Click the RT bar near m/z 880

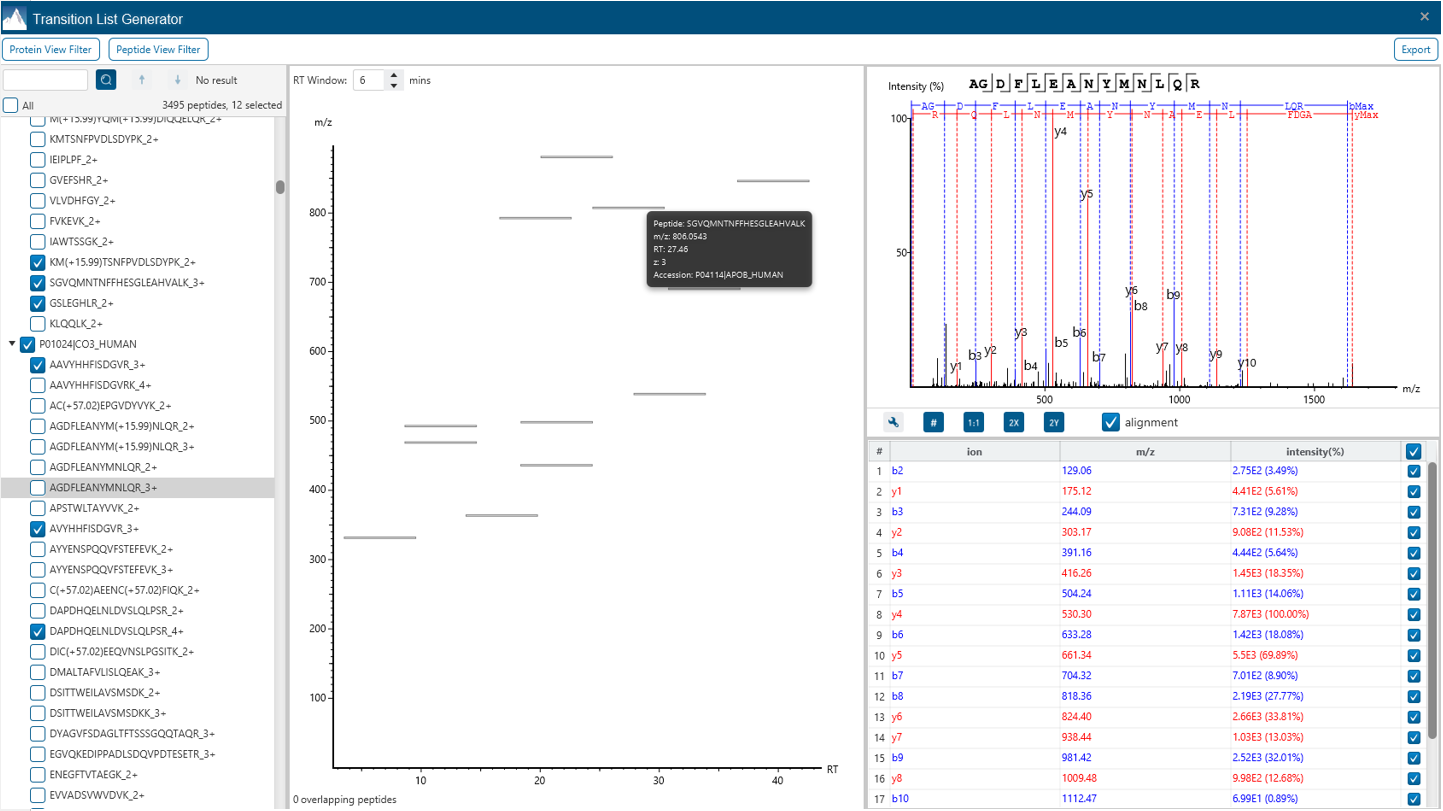click(x=576, y=157)
